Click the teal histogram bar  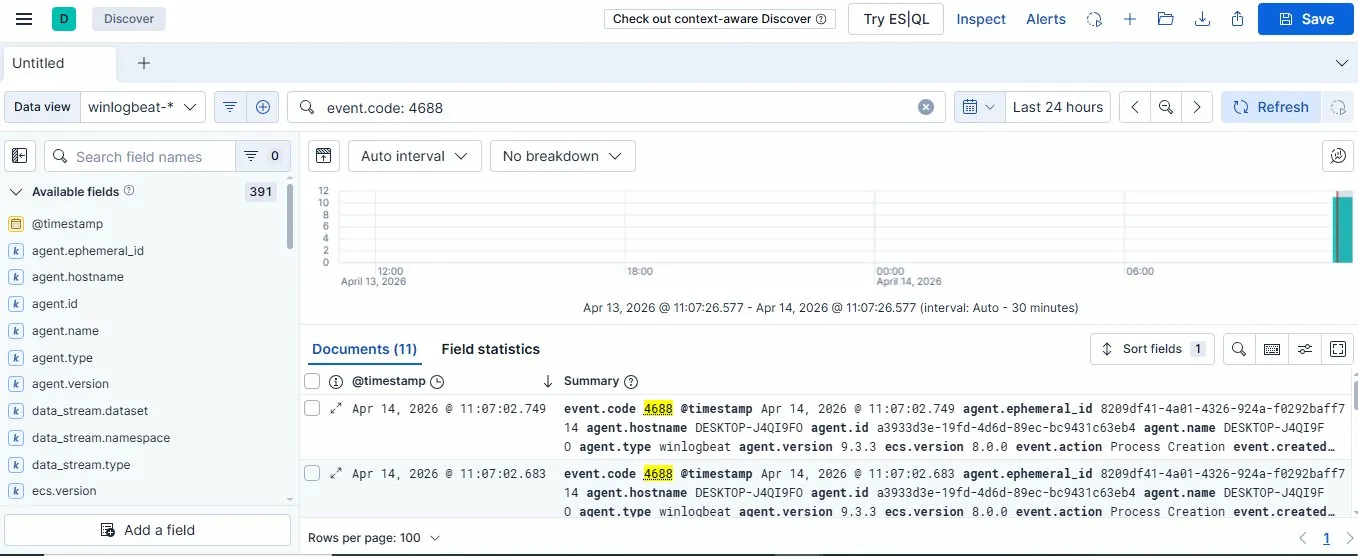tap(1343, 229)
